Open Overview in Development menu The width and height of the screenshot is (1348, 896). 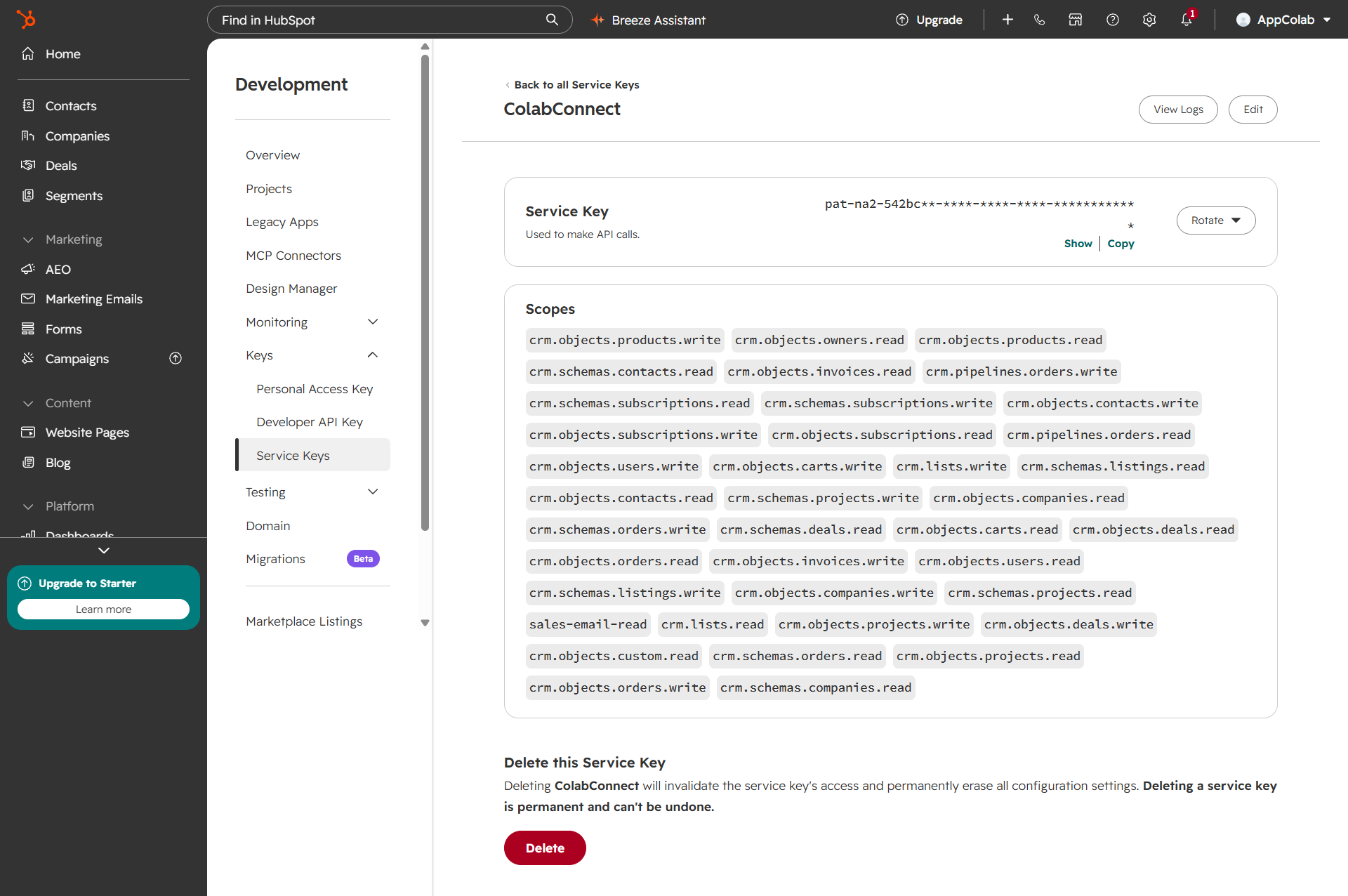pyautogui.click(x=272, y=154)
